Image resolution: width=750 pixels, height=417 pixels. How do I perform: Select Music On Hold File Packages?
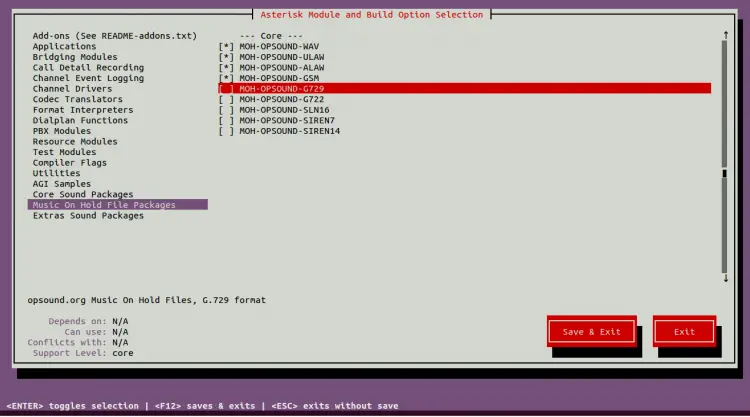pyautogui.click(x=118, y=205)
